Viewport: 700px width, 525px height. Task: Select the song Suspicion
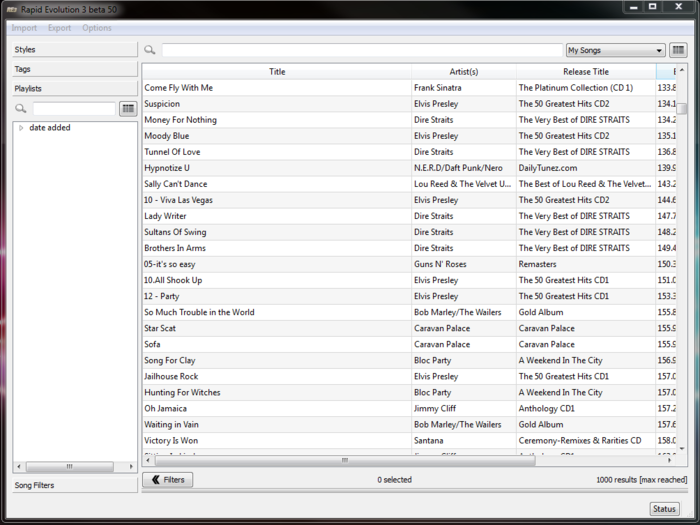click(x=277, y=104)
